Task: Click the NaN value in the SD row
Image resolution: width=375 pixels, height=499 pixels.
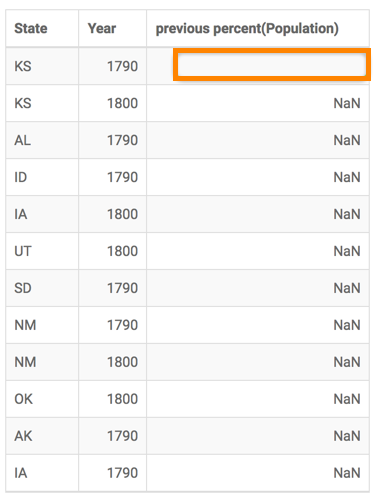Action: click(347, 288)
